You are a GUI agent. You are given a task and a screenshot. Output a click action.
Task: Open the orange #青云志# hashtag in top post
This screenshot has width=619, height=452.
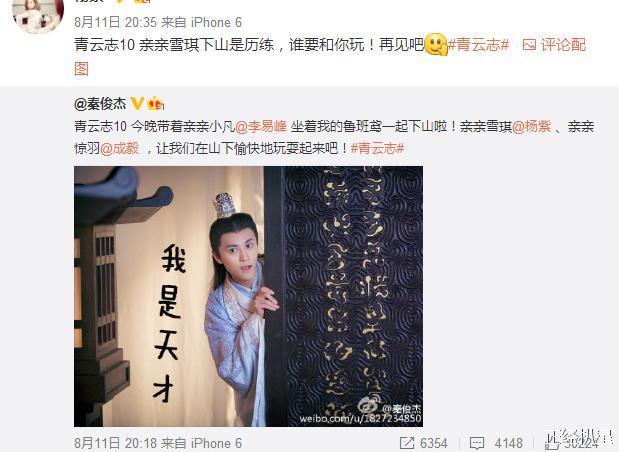pyautogui.click(x=478, y=45)
